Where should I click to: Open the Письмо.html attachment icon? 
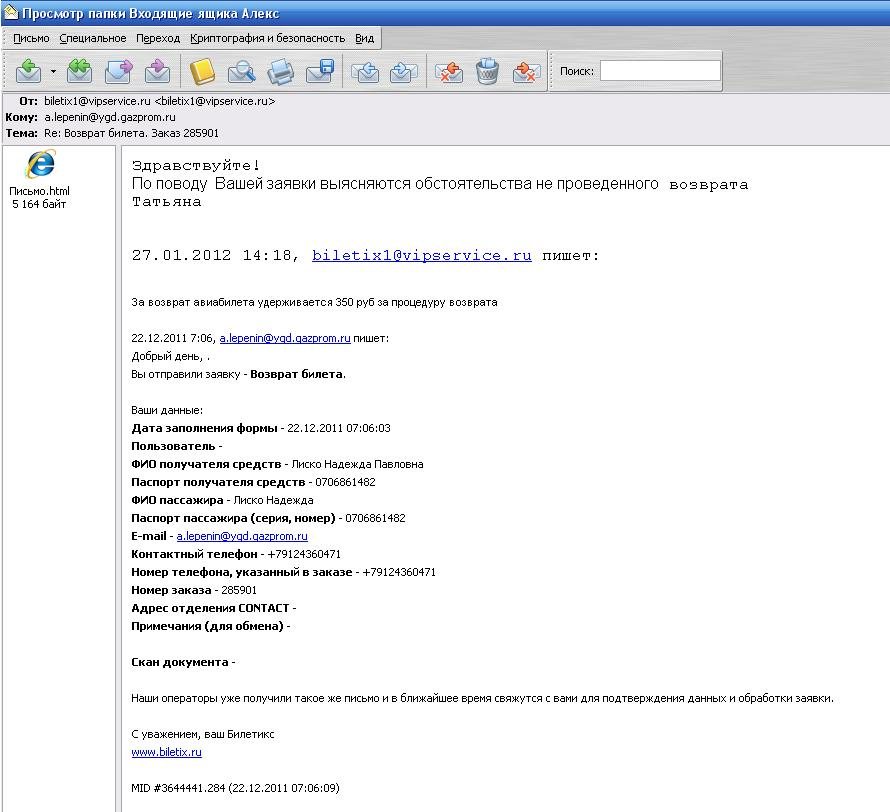click(x=40, y=165)
